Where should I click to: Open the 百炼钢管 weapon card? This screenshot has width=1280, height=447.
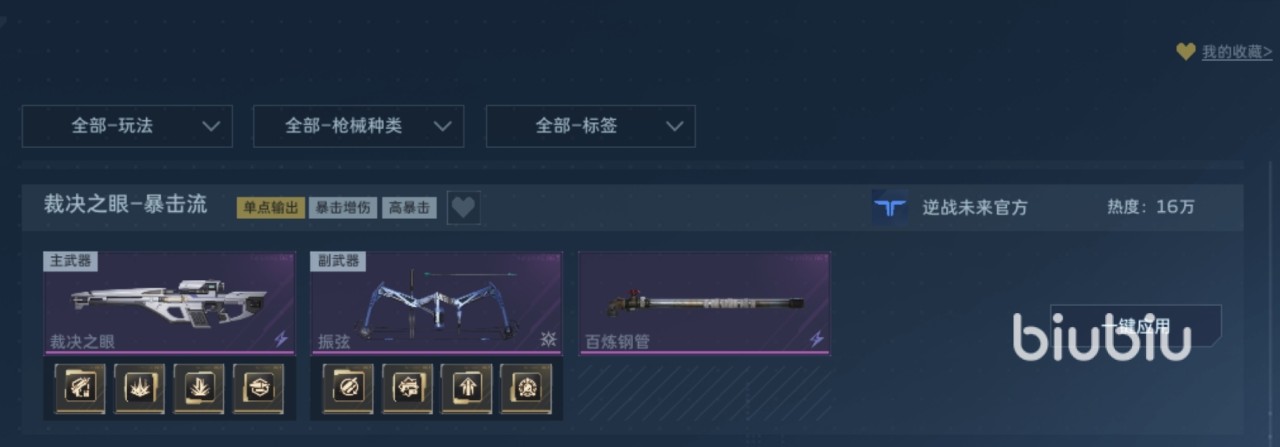point(704,303)
